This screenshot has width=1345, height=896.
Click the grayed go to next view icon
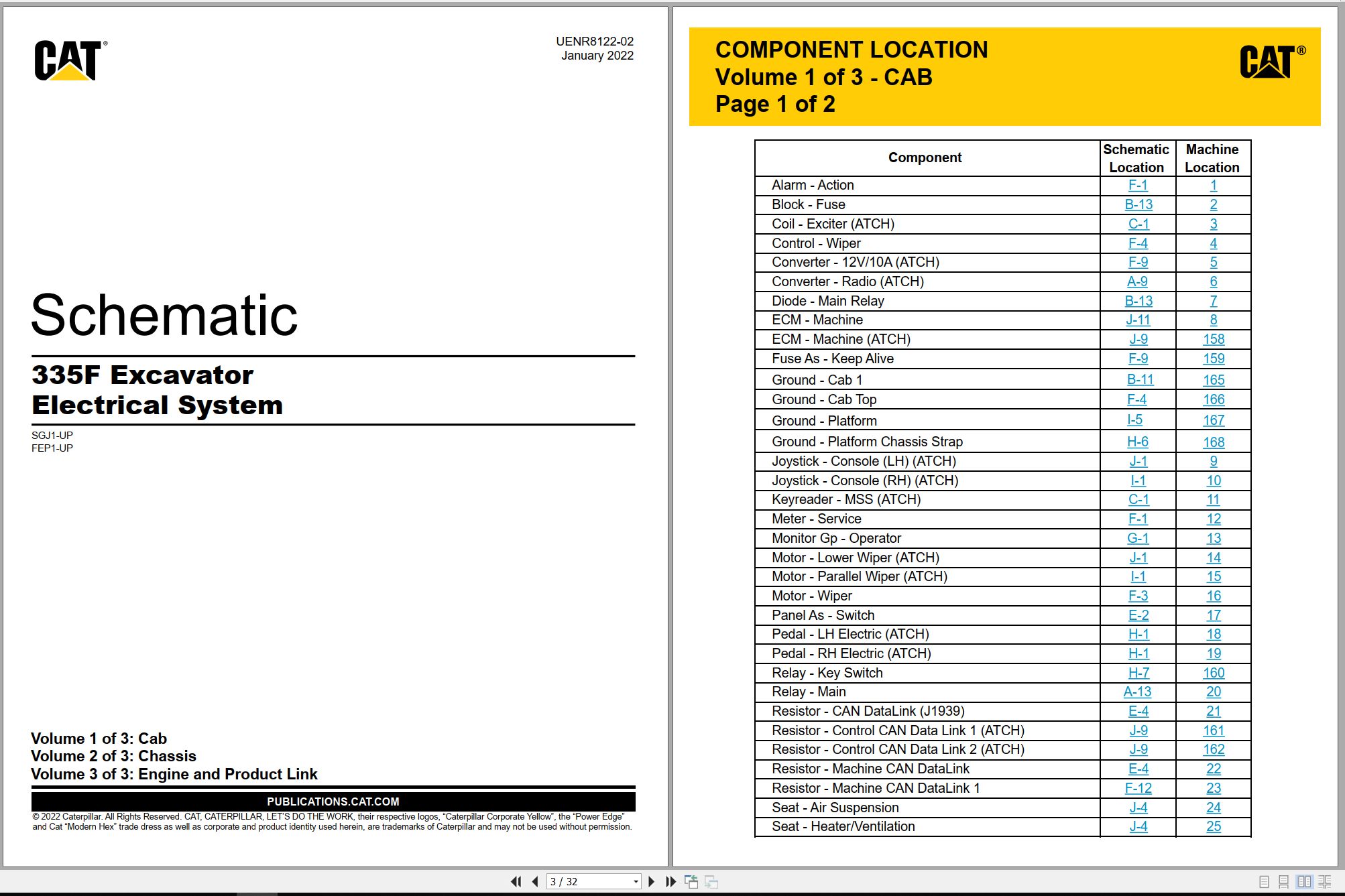pyautogui.click(x=711, y=881)
